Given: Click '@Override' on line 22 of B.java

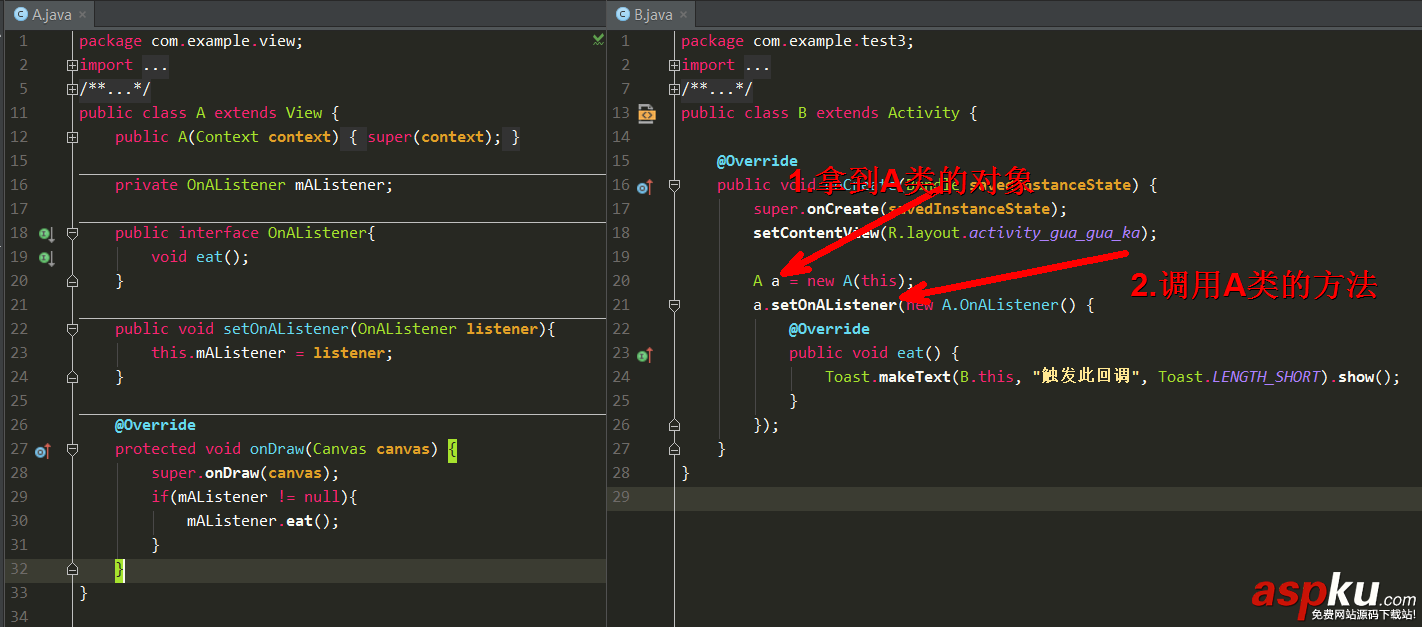Looking at the screenshot, I should (x=829, y=329).
